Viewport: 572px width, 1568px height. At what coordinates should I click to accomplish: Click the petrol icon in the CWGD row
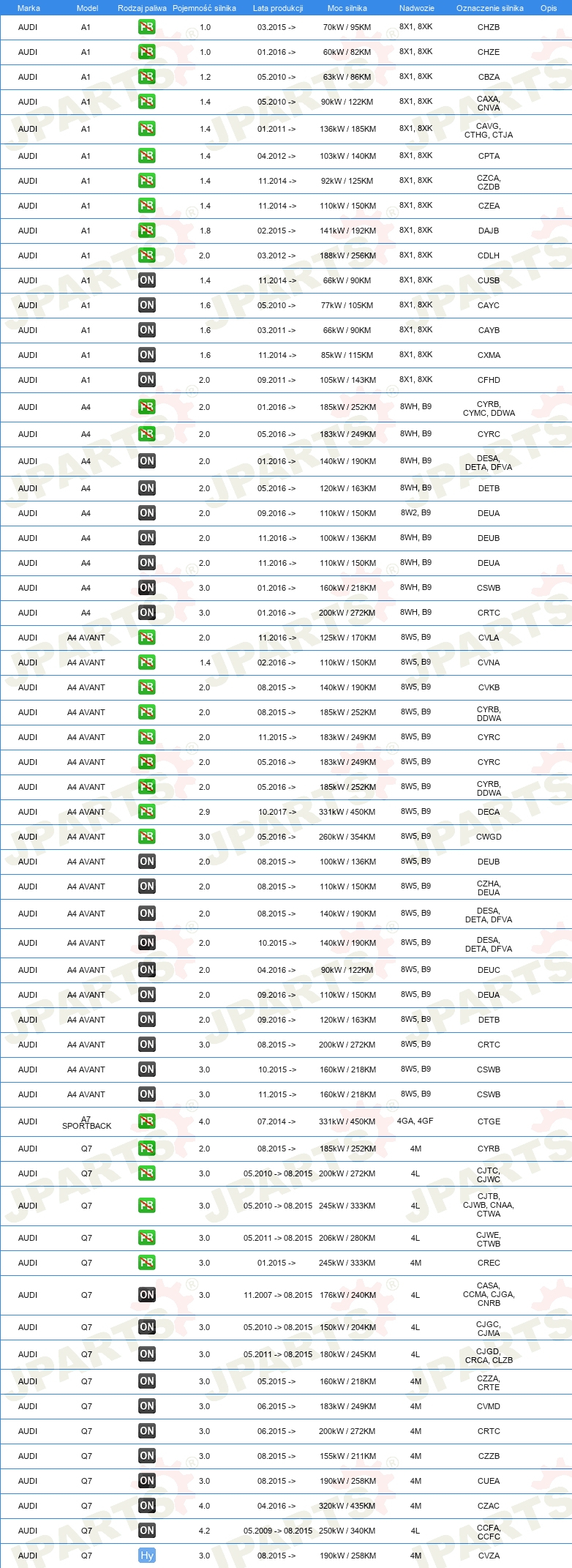point(146,837)
